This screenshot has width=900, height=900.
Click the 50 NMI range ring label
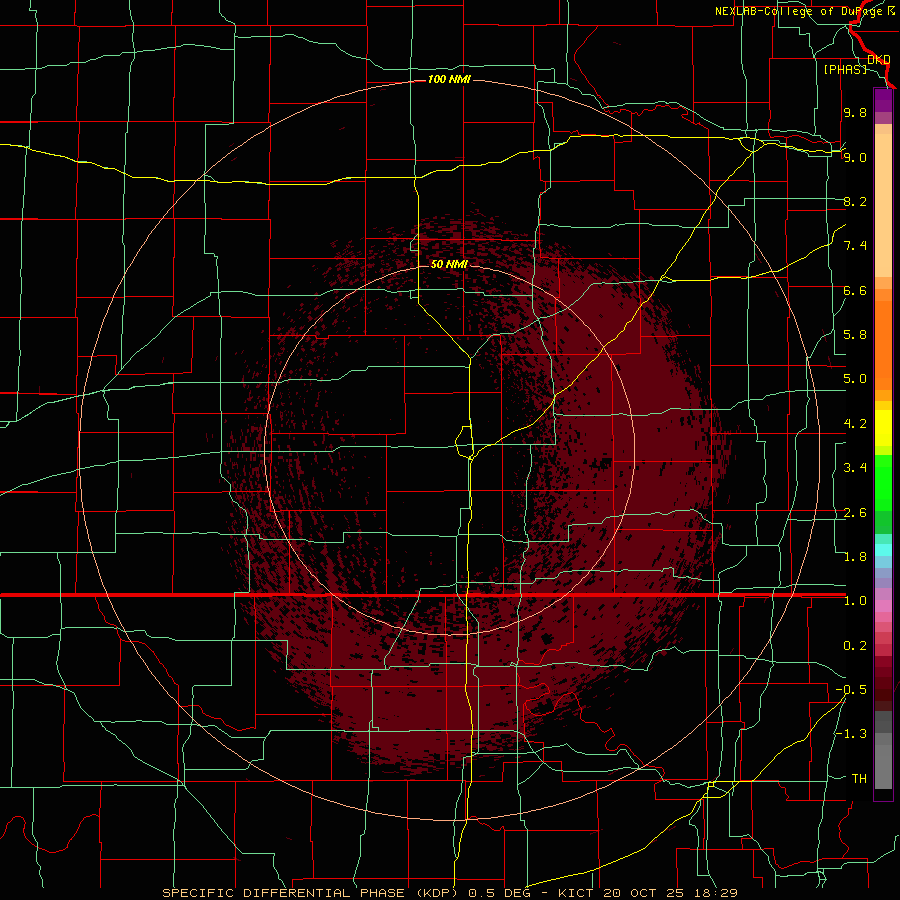pyautogui.click(x=449, y=264)
